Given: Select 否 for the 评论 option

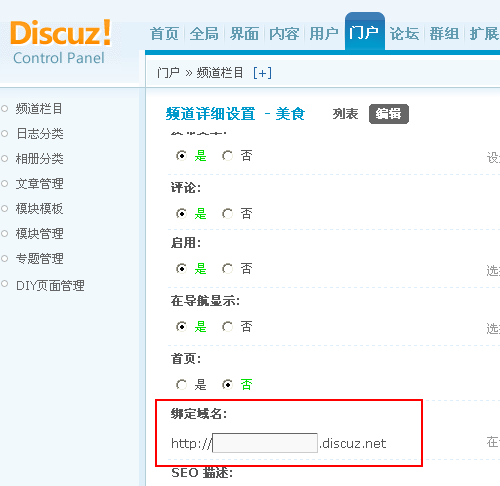Looking at the screenshot, I should [x=227, y=214].
